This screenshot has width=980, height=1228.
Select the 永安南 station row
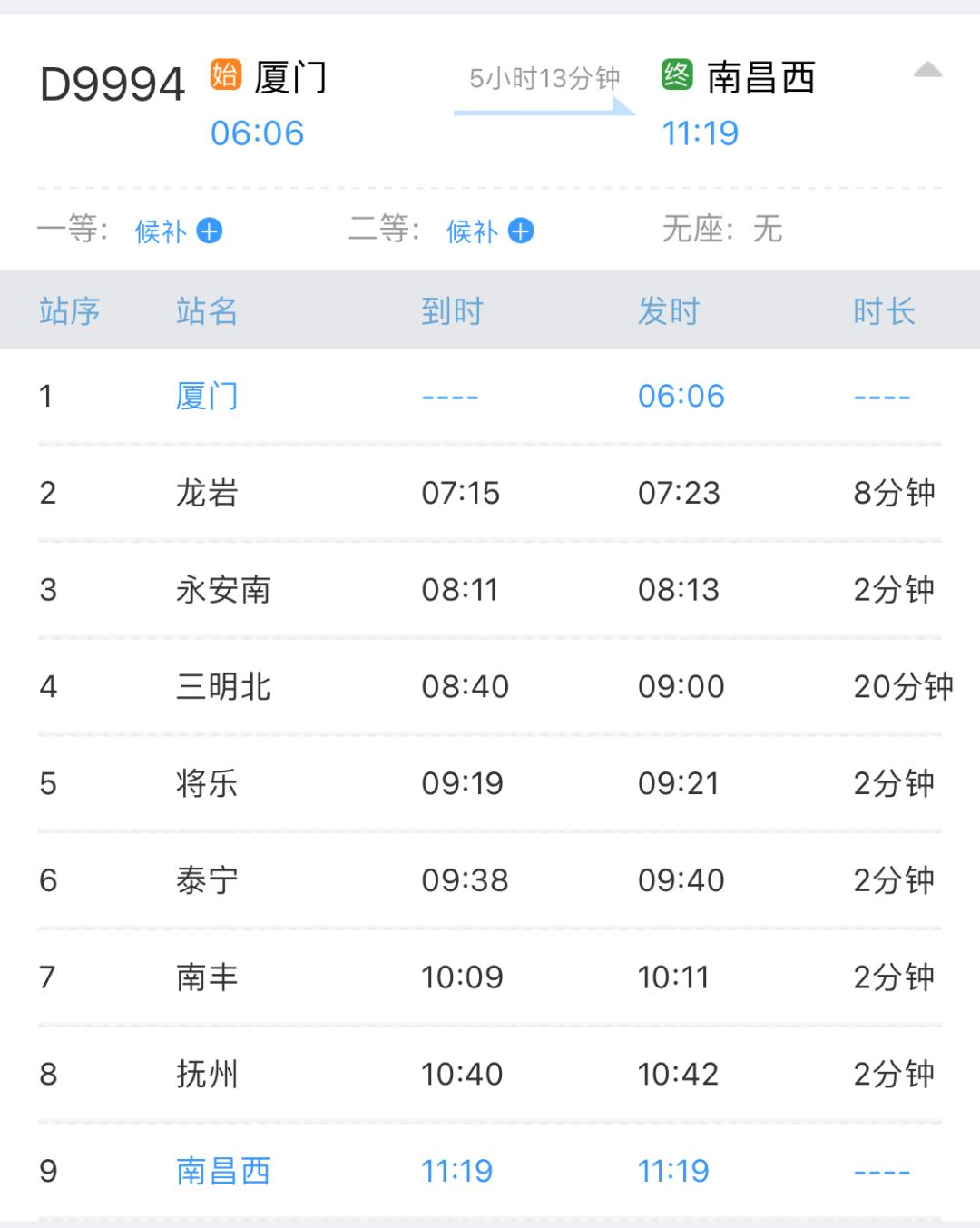pyautogui.click(x=223, y=590)
